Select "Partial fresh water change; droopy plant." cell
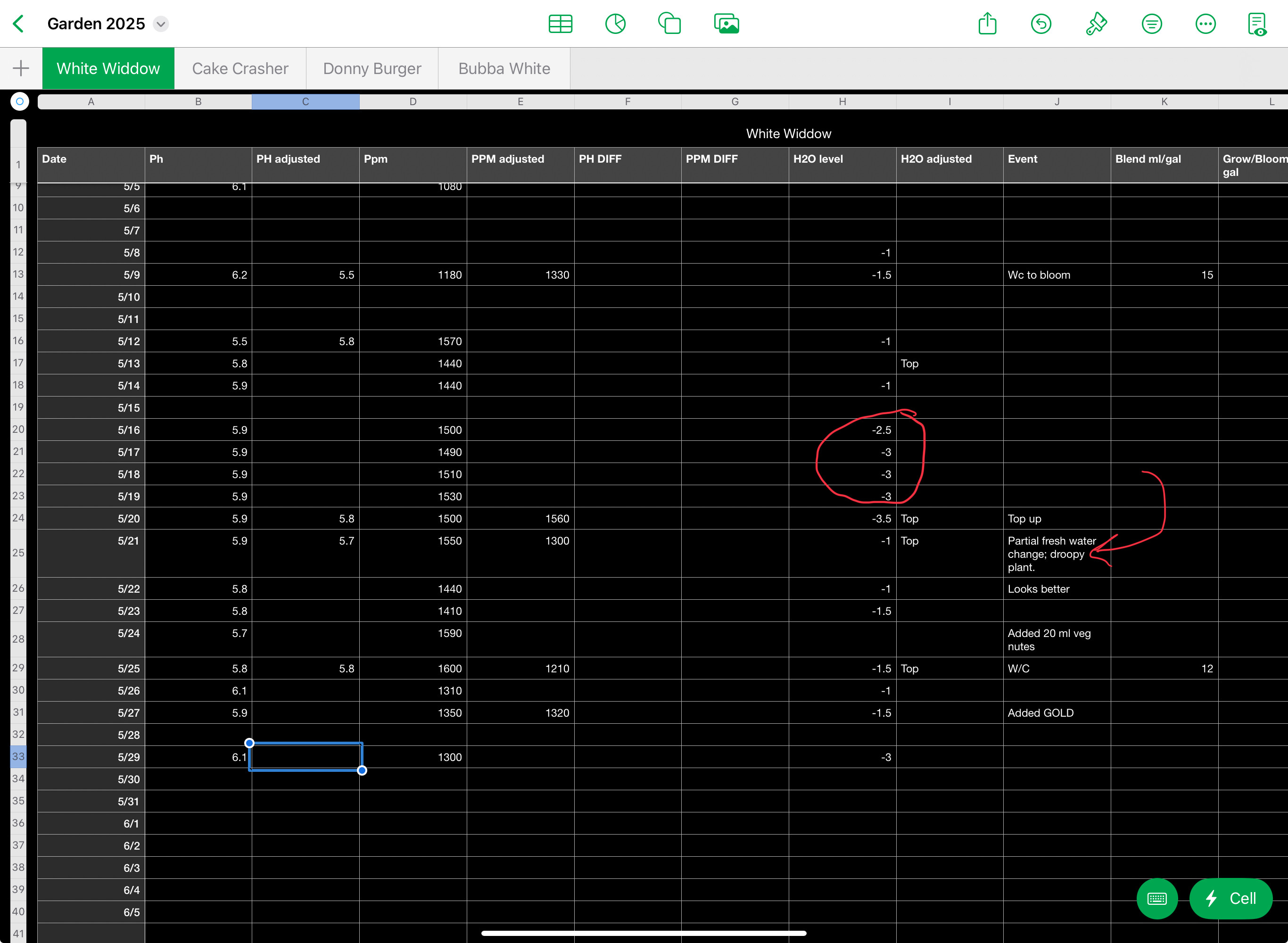Viewport: 1288px width, 943px height. pos(1057,554)
